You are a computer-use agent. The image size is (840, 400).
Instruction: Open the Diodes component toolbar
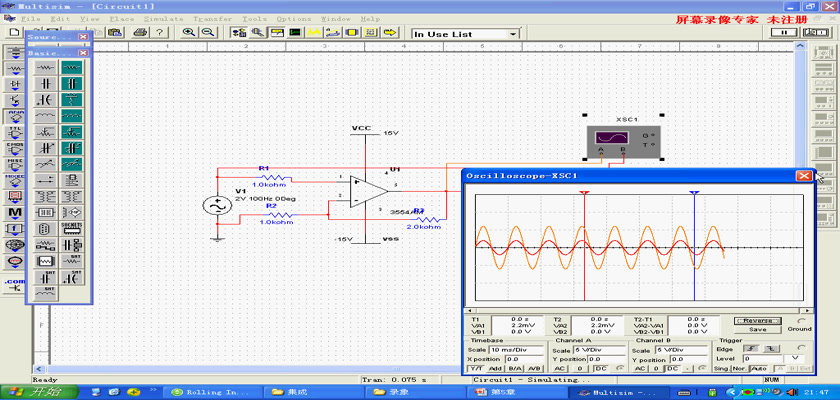[14, 85]
